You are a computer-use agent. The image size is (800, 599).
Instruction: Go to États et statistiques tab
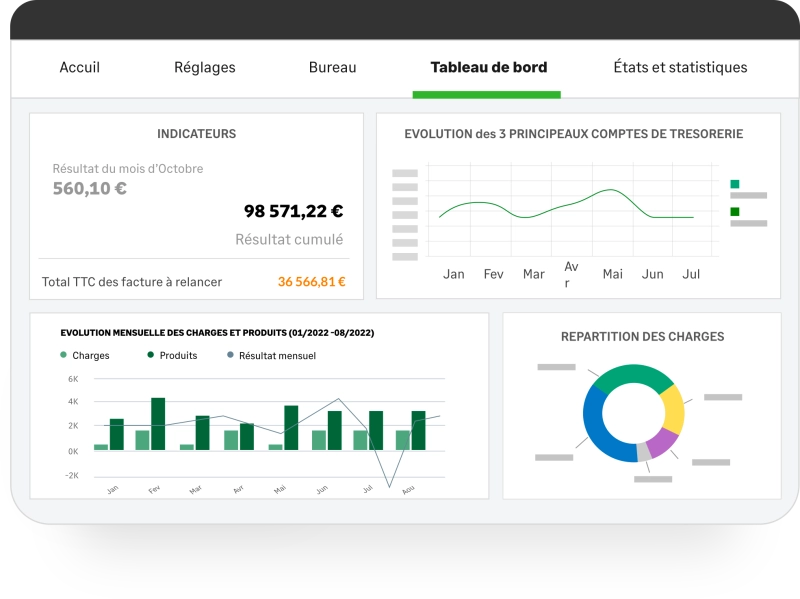coord(680,67)
